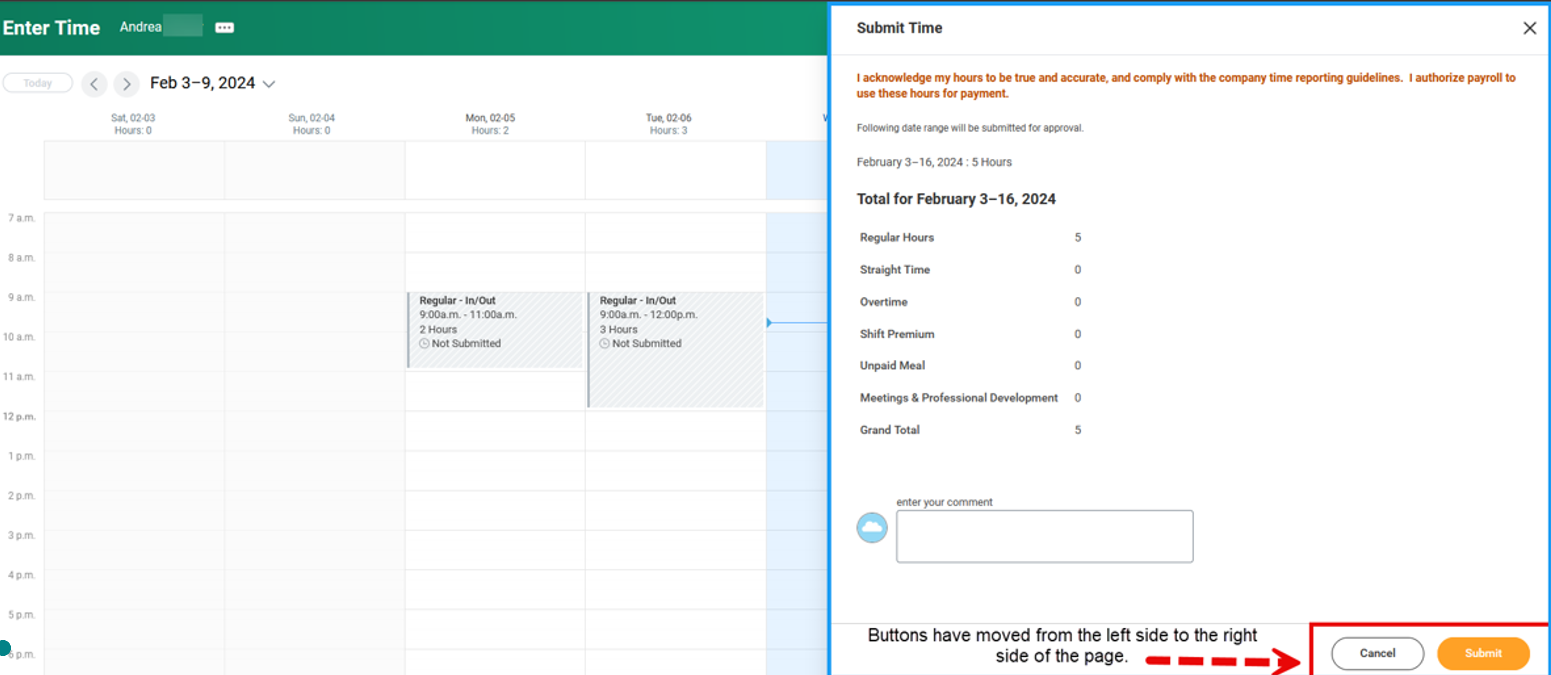1551x675 pixels.
Task: Click the forward arrow to view next week
Action: [x=126, y=84]
